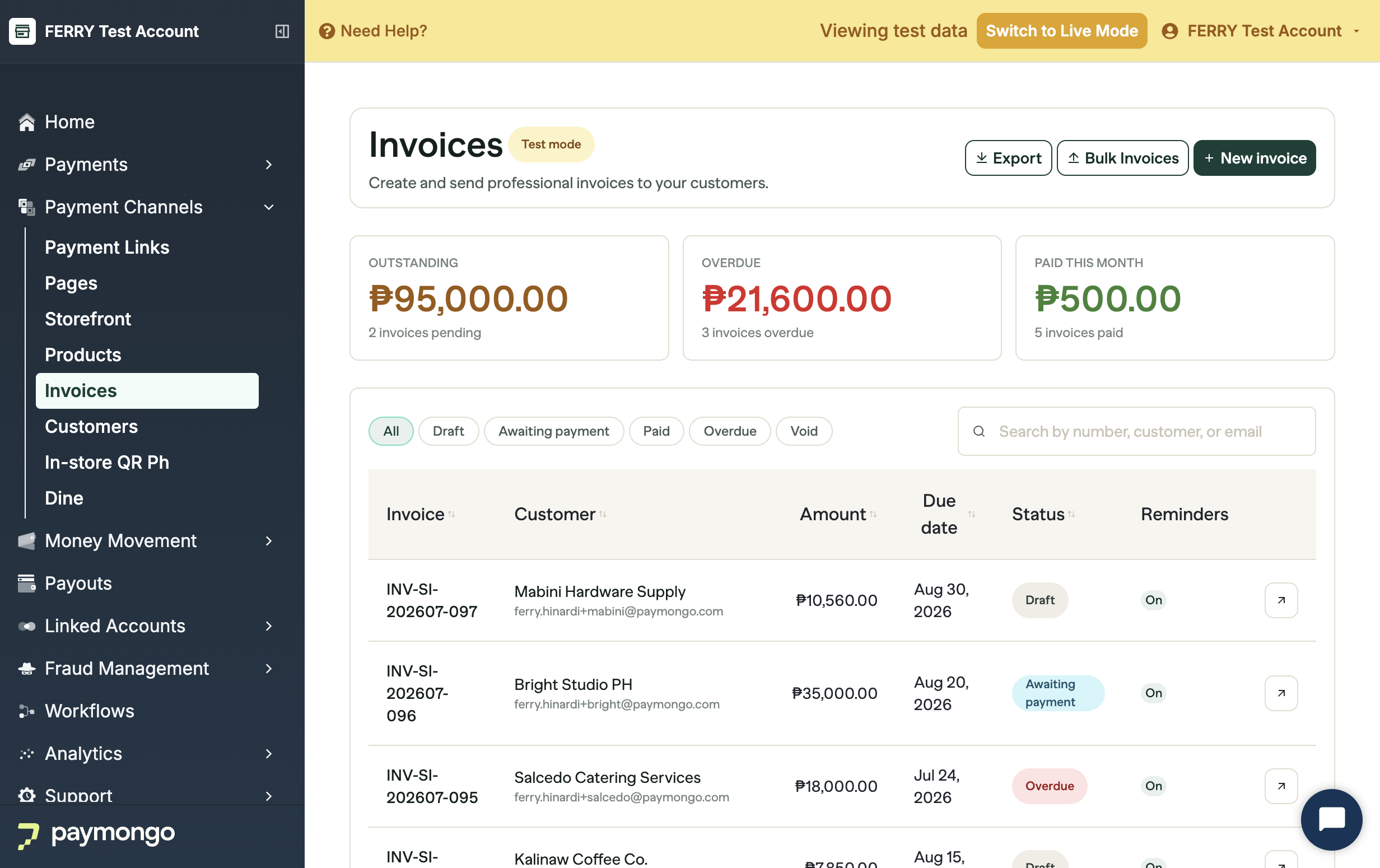1380x868 pixels.
Task: Click the Draft status badge for INV-SI-202607-097
Action: point(1039,600)
